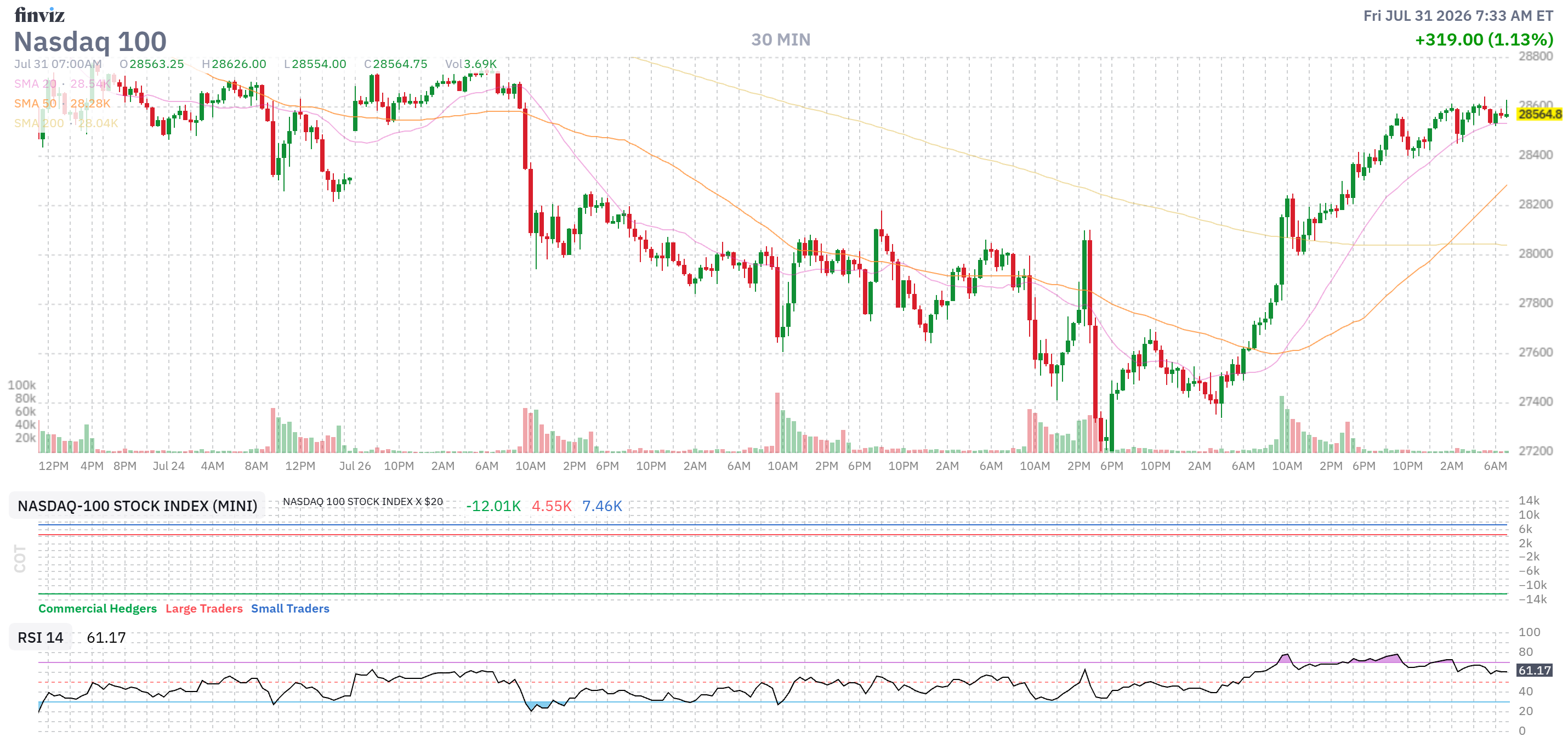Click the RSI 14 indicator label
This screenshot has width=1568, height=748.
[x=40, y=637]
